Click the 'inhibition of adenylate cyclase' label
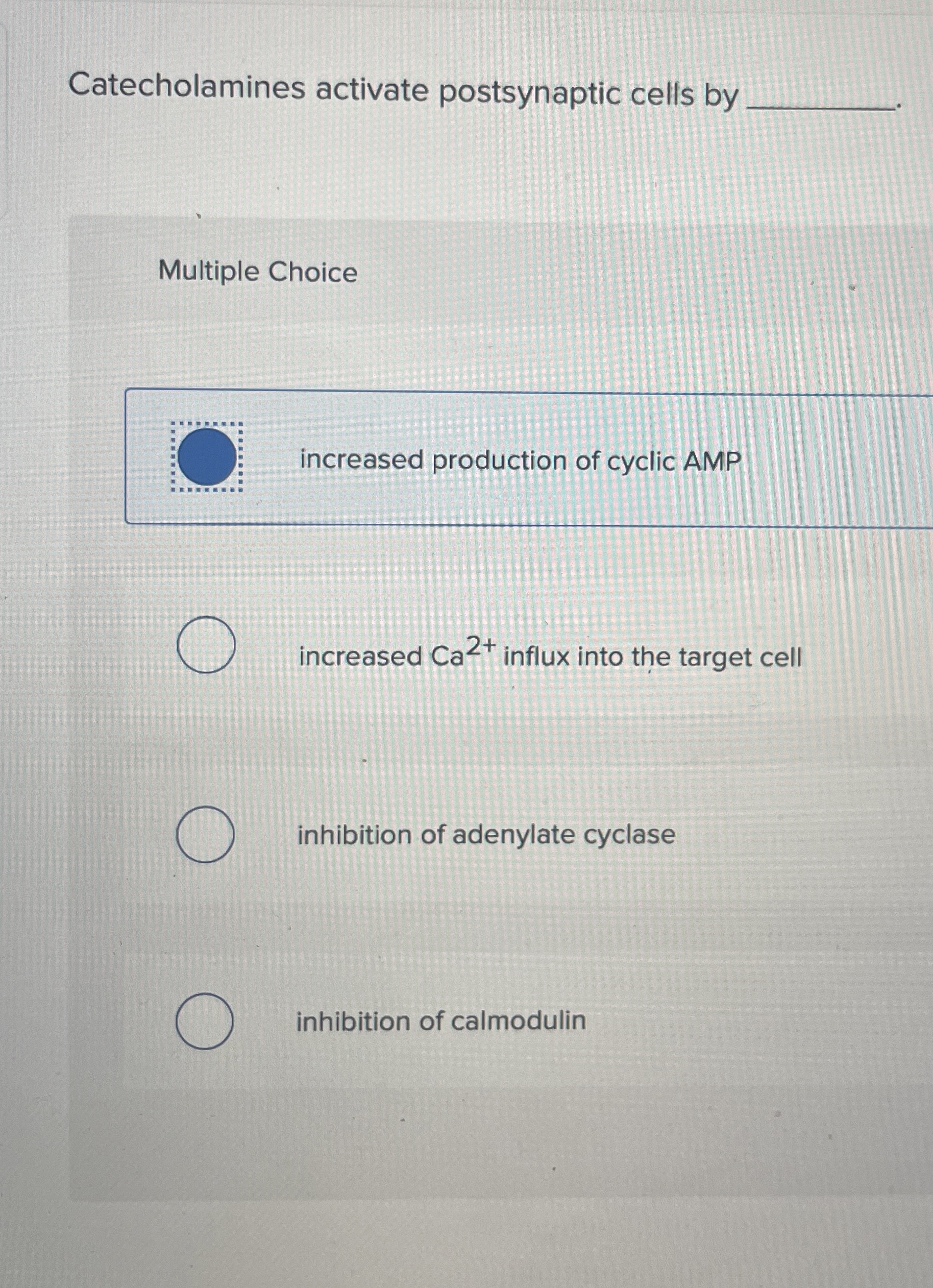Image resolution: width=933 pixels, height=1288 pixels. [485, 835]
